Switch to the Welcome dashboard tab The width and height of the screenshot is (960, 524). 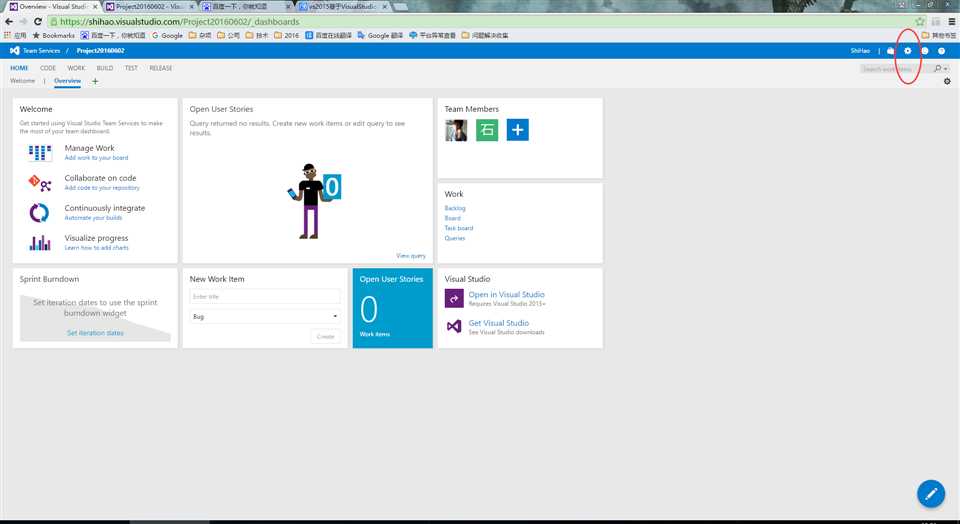pyautogui.click(x=22, y=81)
